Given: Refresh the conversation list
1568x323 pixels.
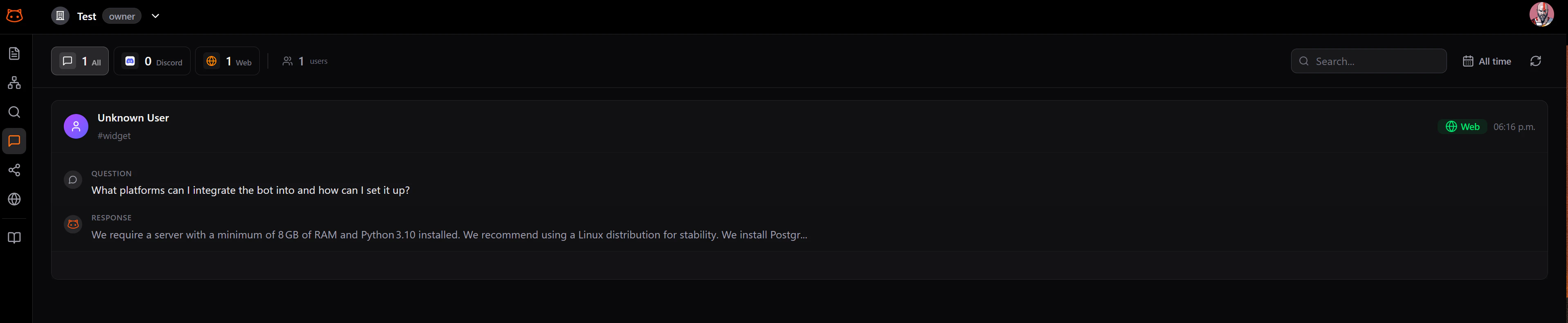Looking at the screenshot, I should click(1537, 61).
